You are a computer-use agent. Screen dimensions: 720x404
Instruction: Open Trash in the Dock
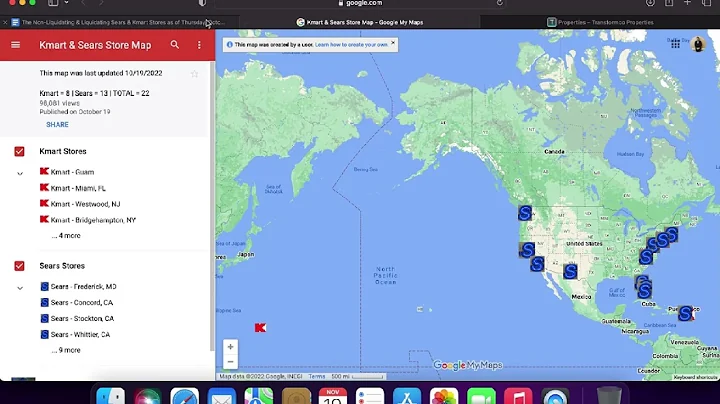tap(609, 397)
